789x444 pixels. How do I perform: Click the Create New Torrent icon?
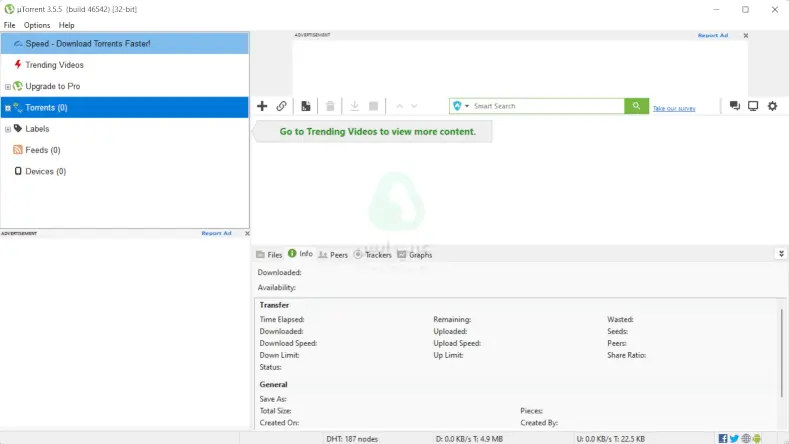pyautogui.click(x=305, y=106)
